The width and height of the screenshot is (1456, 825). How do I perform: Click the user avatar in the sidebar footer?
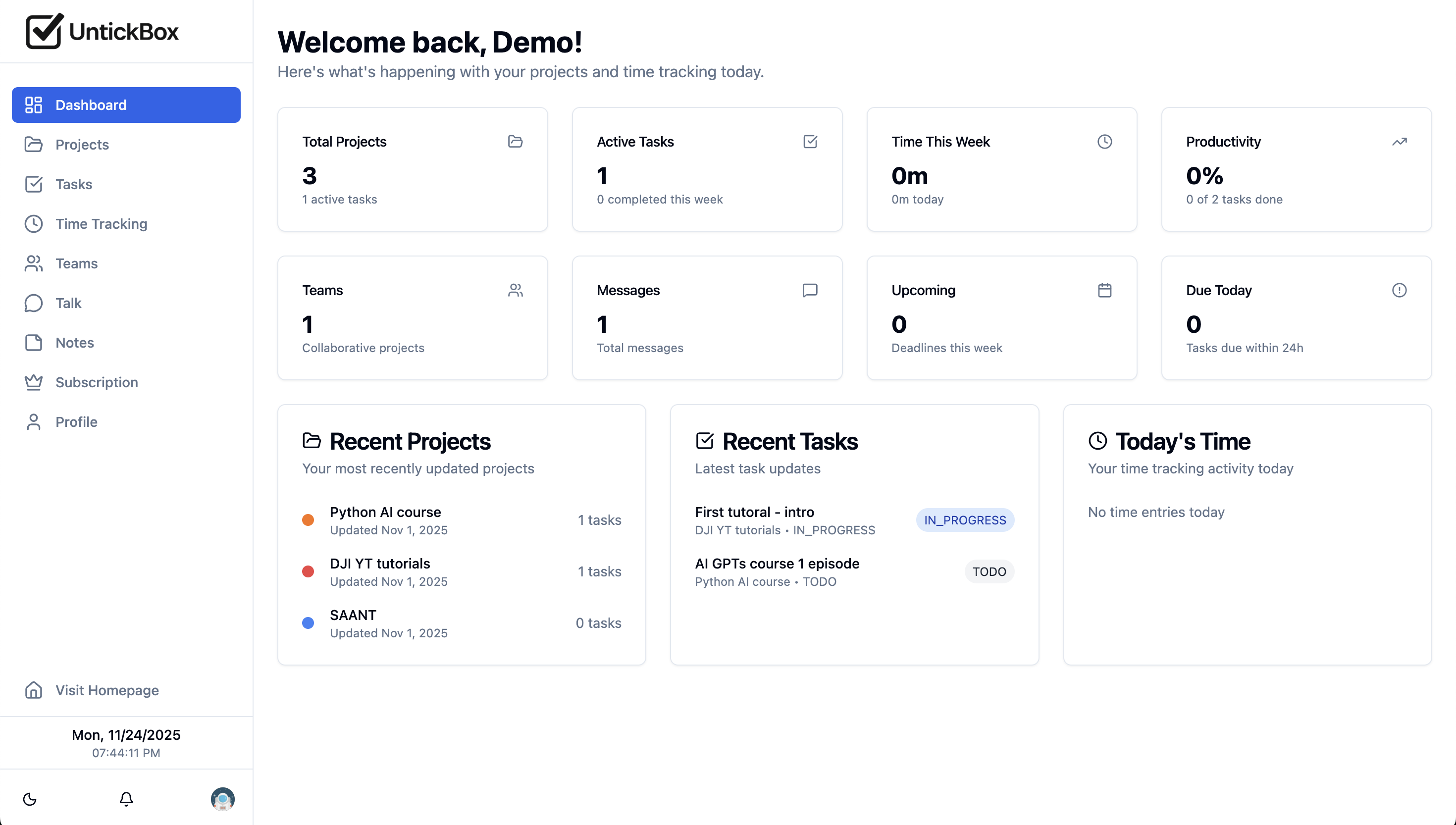223,799
